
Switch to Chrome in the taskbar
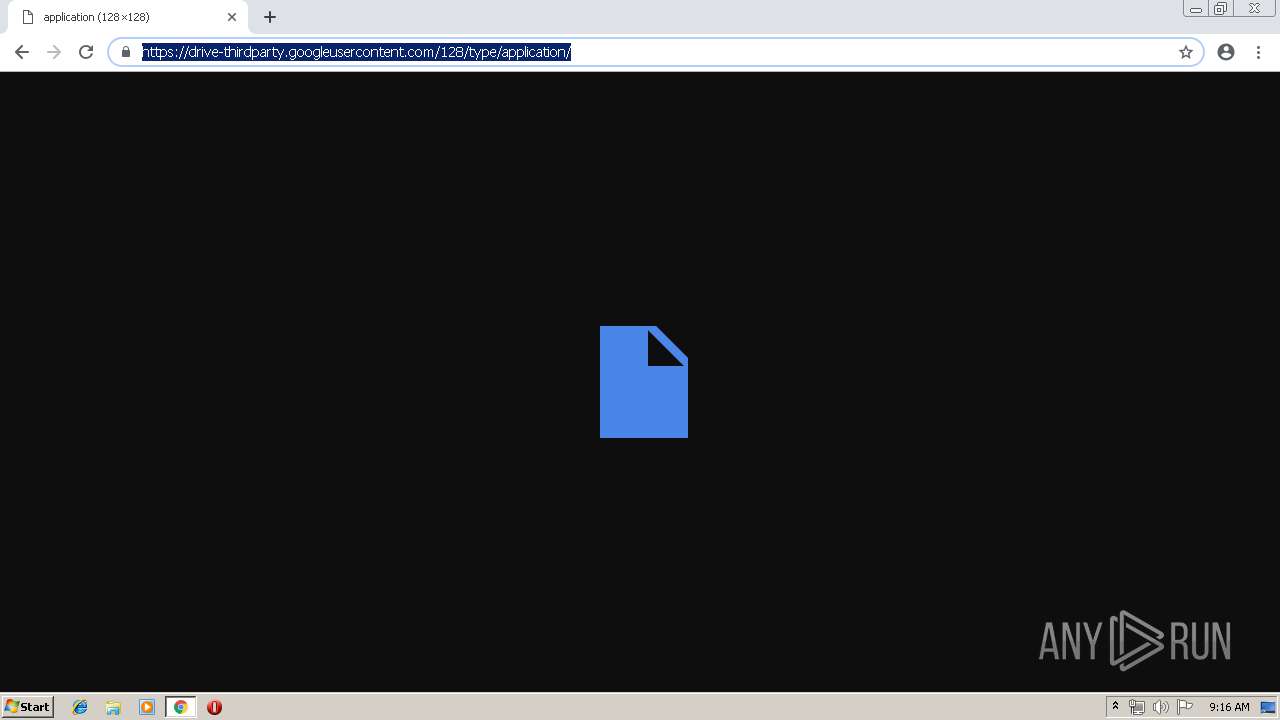pyautogui.click(x=180, y=707)
